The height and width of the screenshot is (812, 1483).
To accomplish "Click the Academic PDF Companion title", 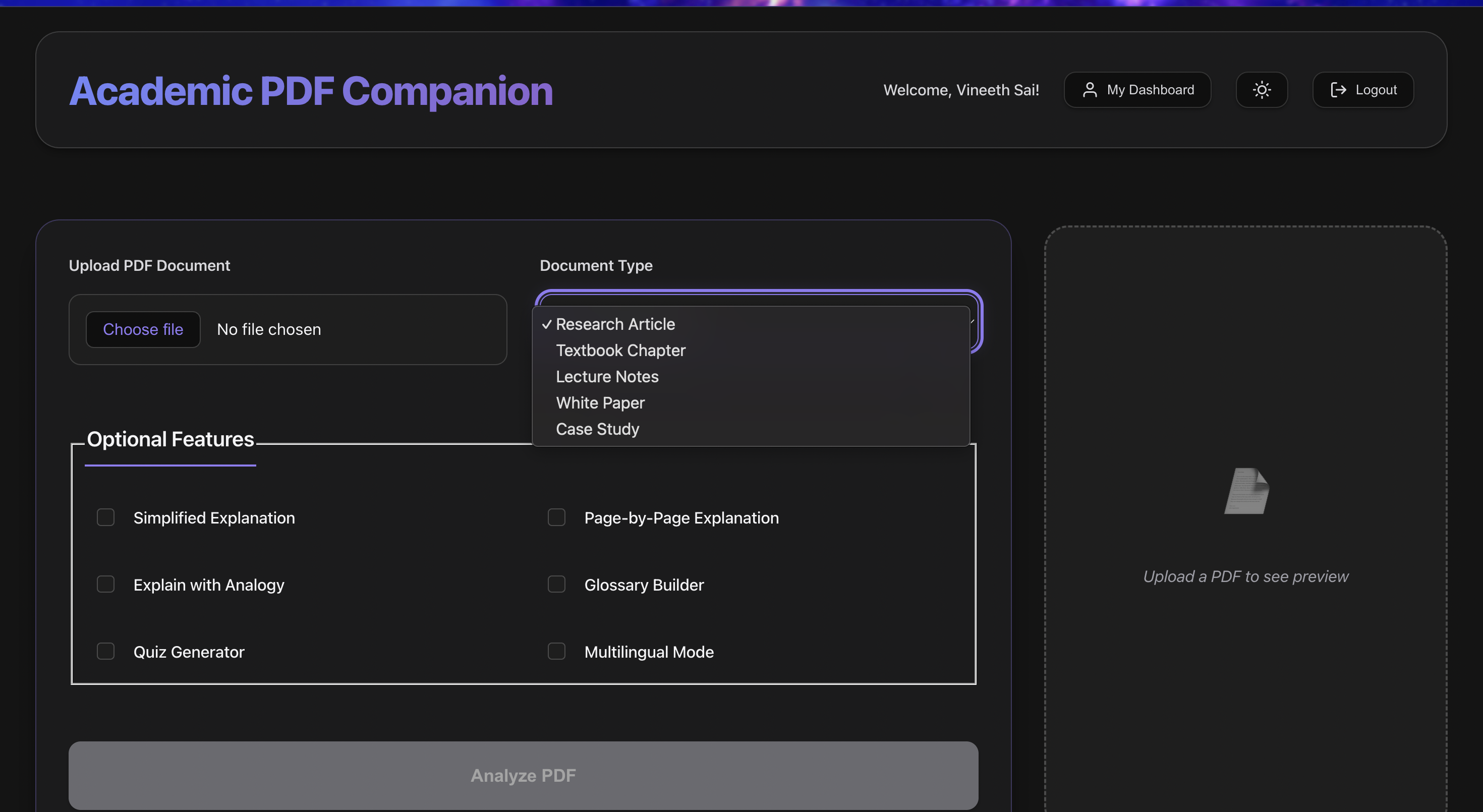I will tap(311, 91).
